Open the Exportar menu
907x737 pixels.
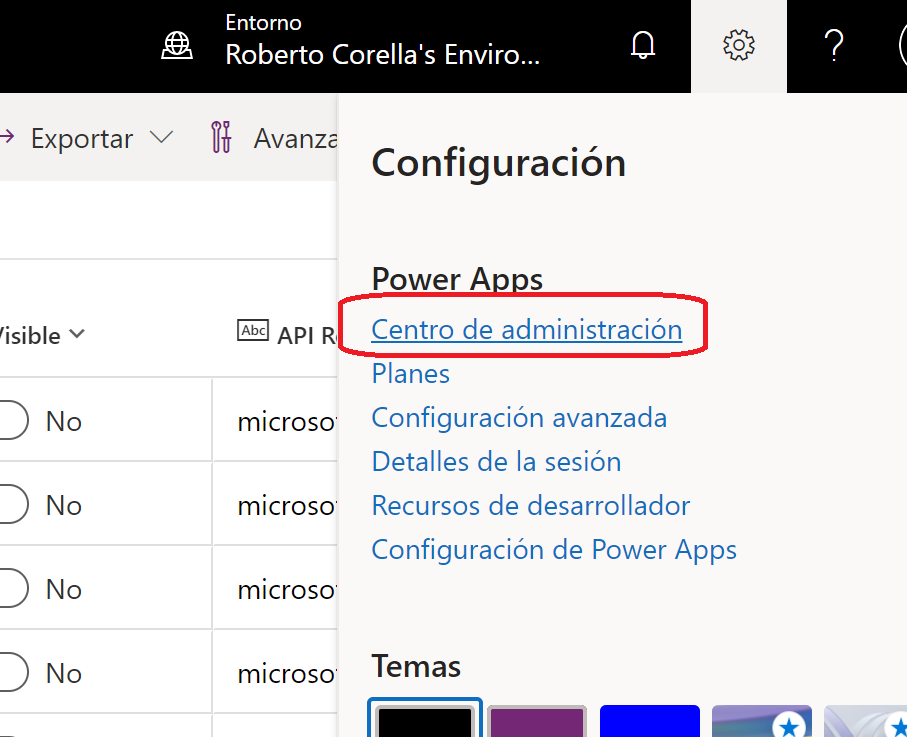click(x=82, y=139)
